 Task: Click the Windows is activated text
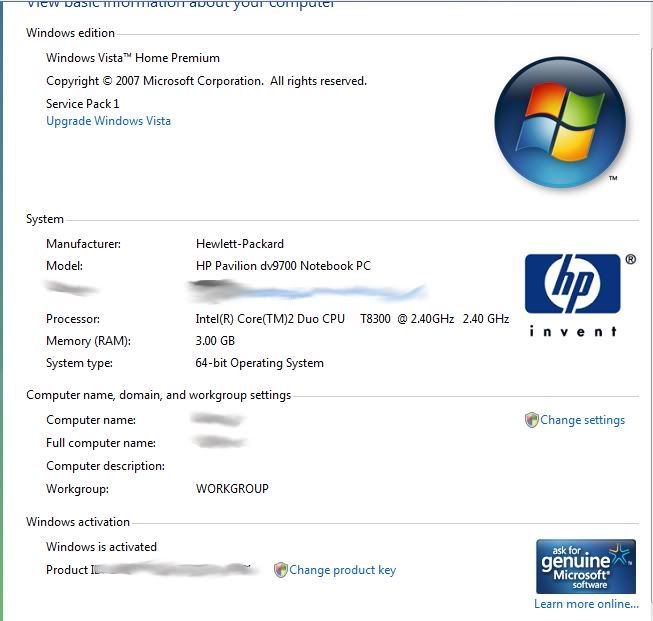coord(101,546)
